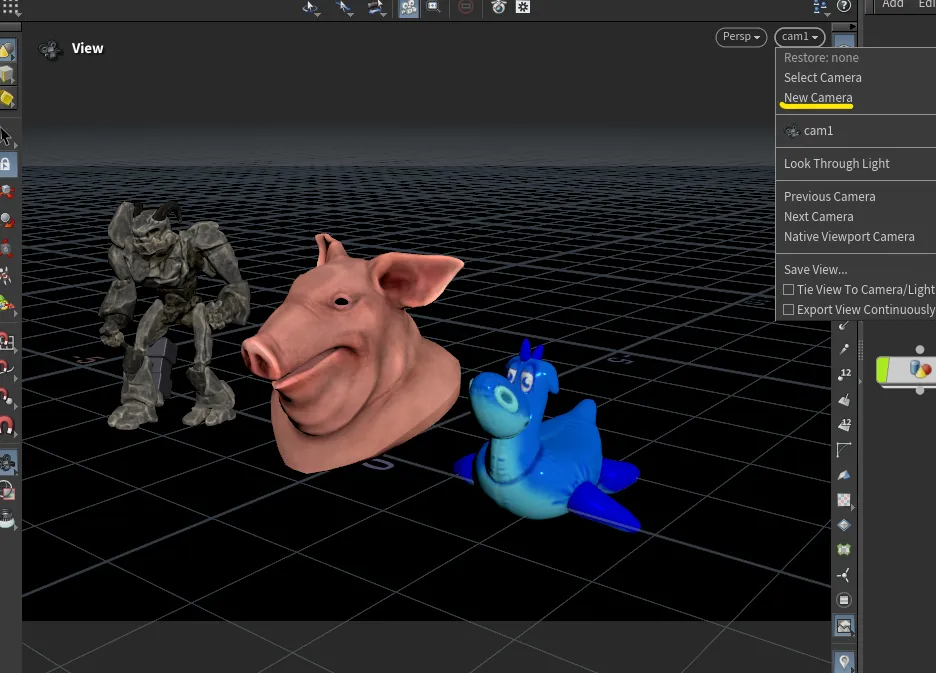Click the View camera icon in viewport
The image size is (936, 673).
click(x=51, y=50)
